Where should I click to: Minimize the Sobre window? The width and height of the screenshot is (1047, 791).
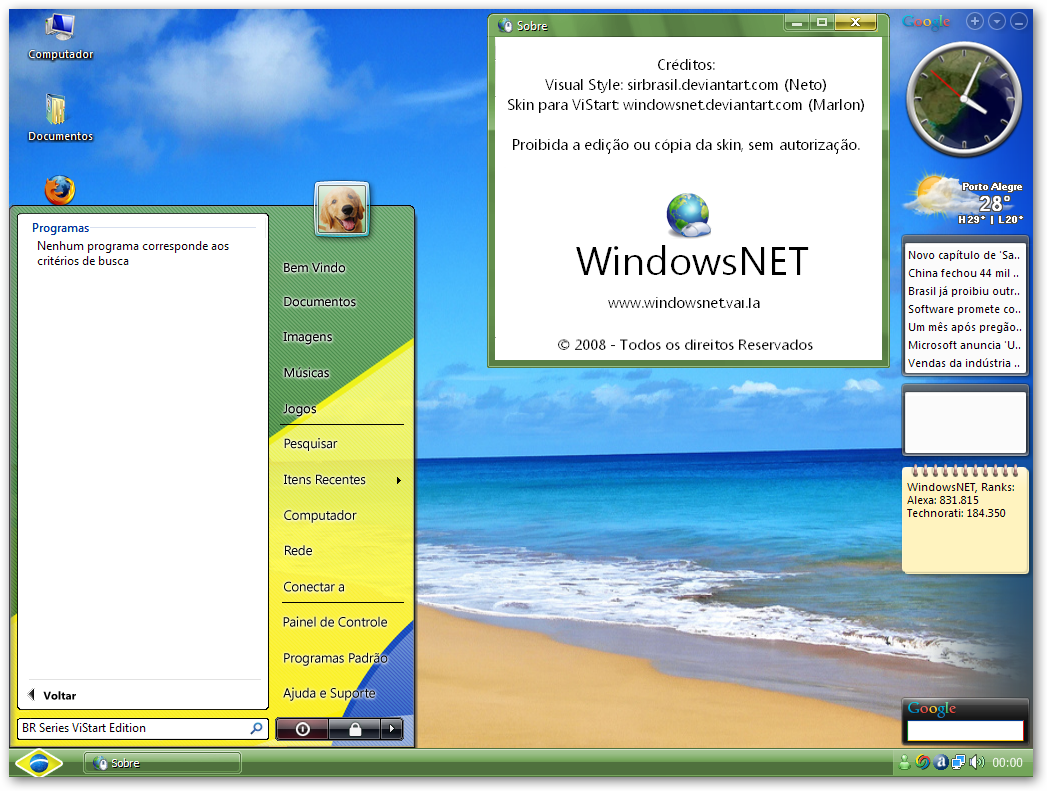[797, 23]
